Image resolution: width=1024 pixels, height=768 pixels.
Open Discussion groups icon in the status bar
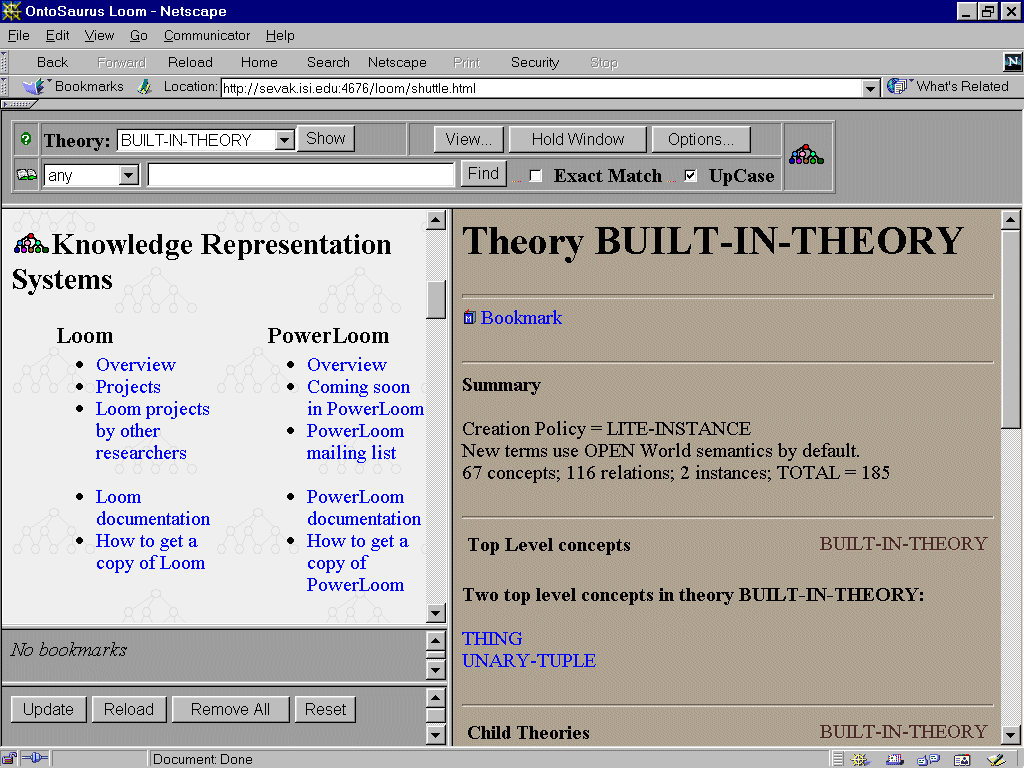(x=928, y=759)
